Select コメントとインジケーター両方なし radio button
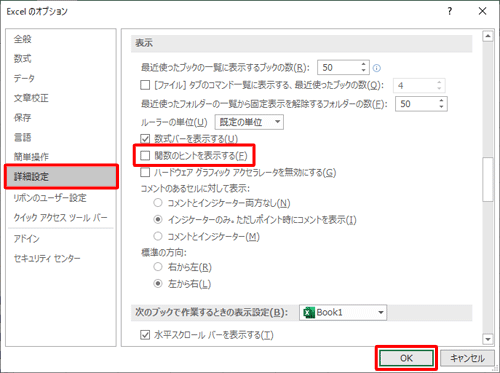This screenshot has height=373, width=500. (158, 203)
